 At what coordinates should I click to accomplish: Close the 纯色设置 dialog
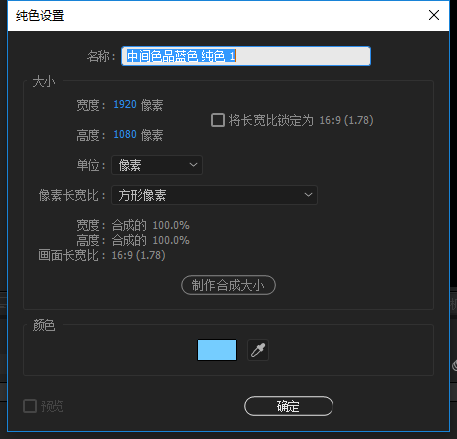[434, 15]
